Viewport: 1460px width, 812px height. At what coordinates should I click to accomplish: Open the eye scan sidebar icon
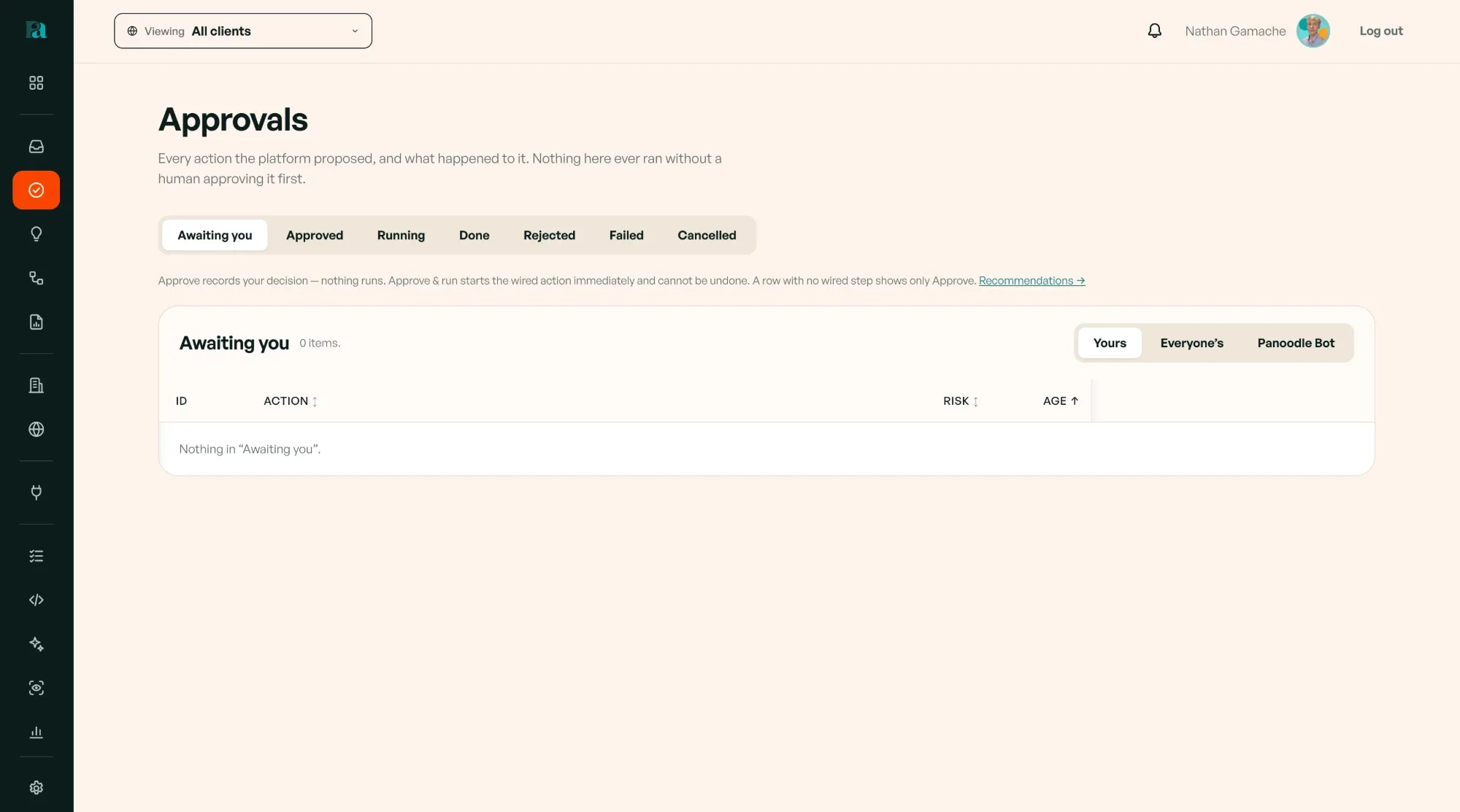click(x=36, y=687)
